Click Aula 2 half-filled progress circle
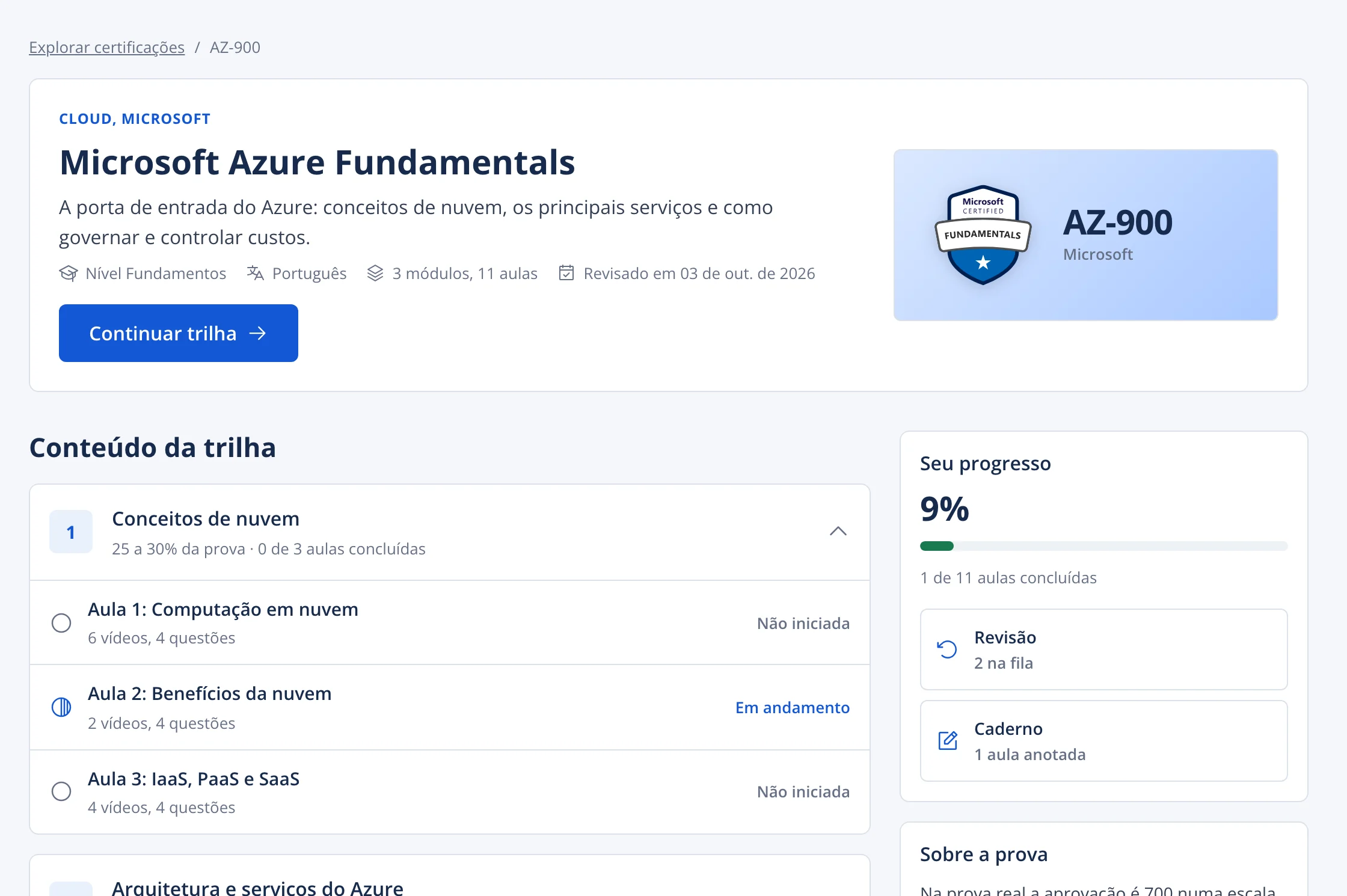1347x896 pixels. [61, 707]
